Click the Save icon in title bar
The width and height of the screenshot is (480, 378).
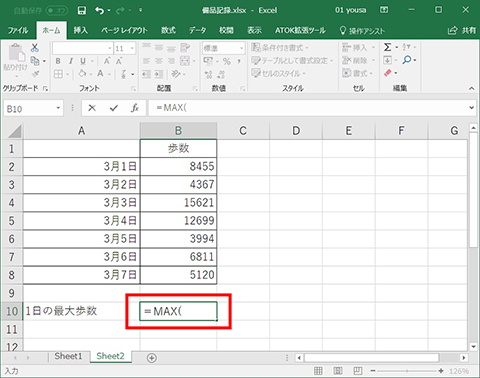coord(82,11)
